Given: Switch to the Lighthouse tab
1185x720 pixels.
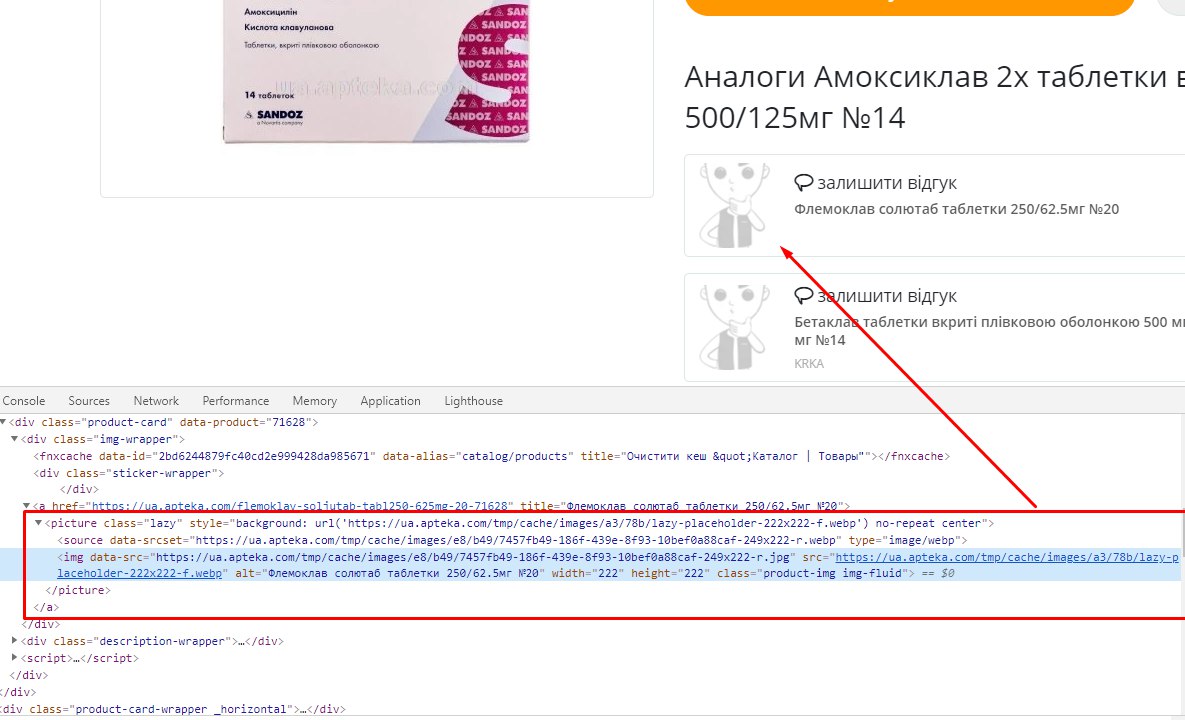Looking at the screenshot, I should click(x=473, y=401).
